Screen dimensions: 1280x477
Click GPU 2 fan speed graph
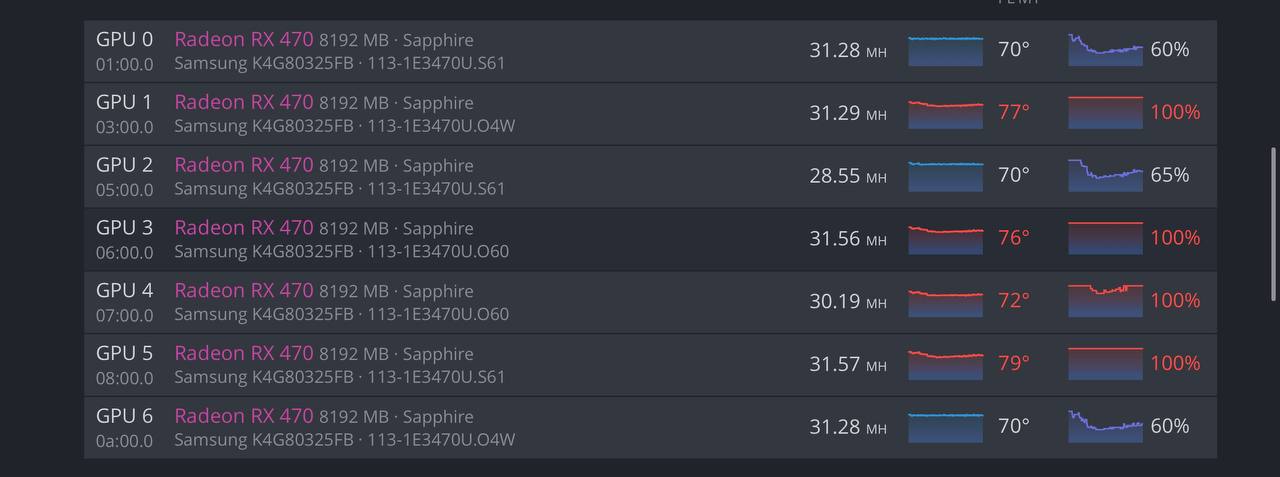click(x=1105, y=175)
